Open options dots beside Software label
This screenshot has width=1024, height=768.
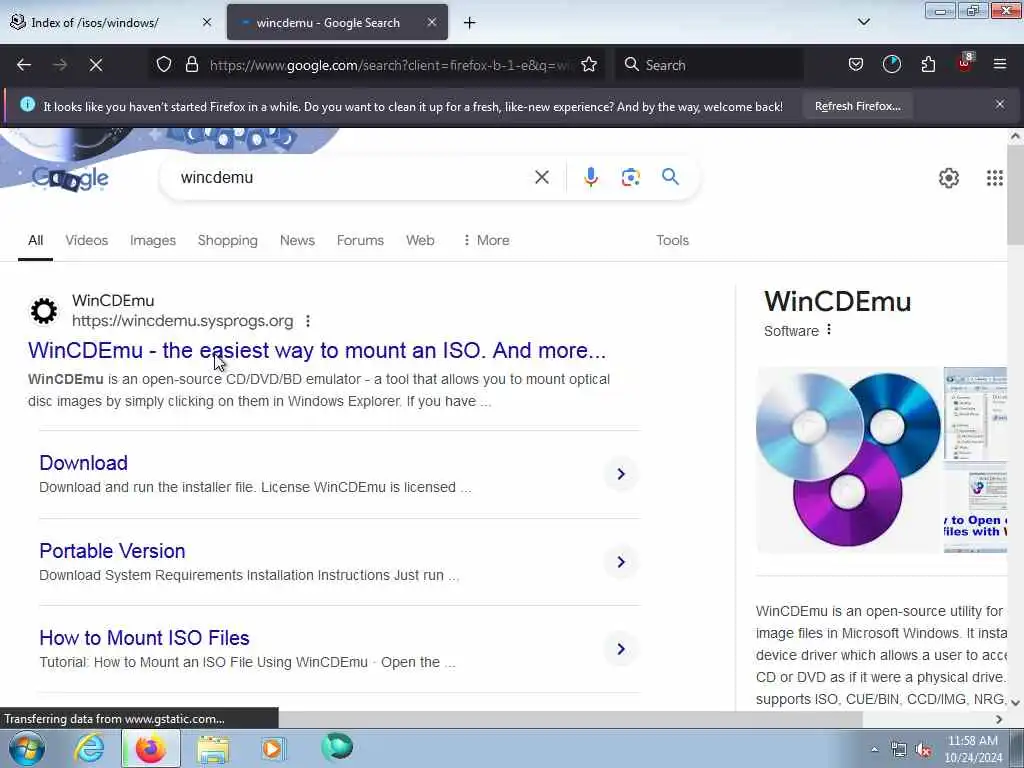pyautogui.click(x=829, y=330)
